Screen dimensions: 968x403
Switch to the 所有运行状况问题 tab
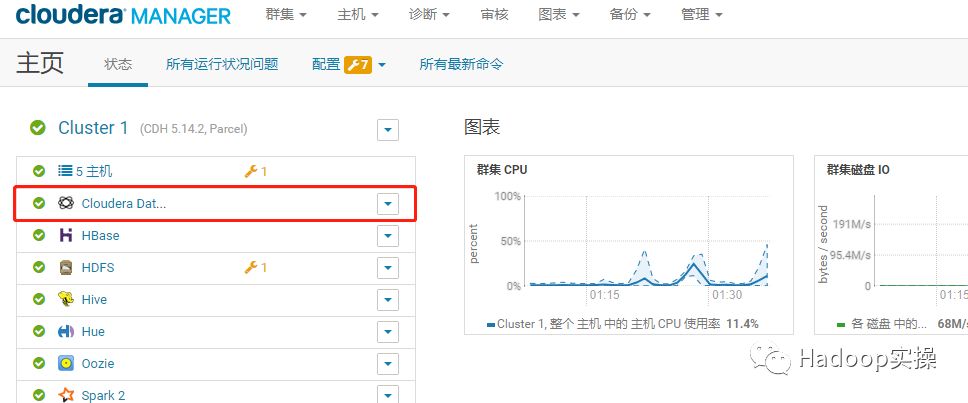(222, 64)
